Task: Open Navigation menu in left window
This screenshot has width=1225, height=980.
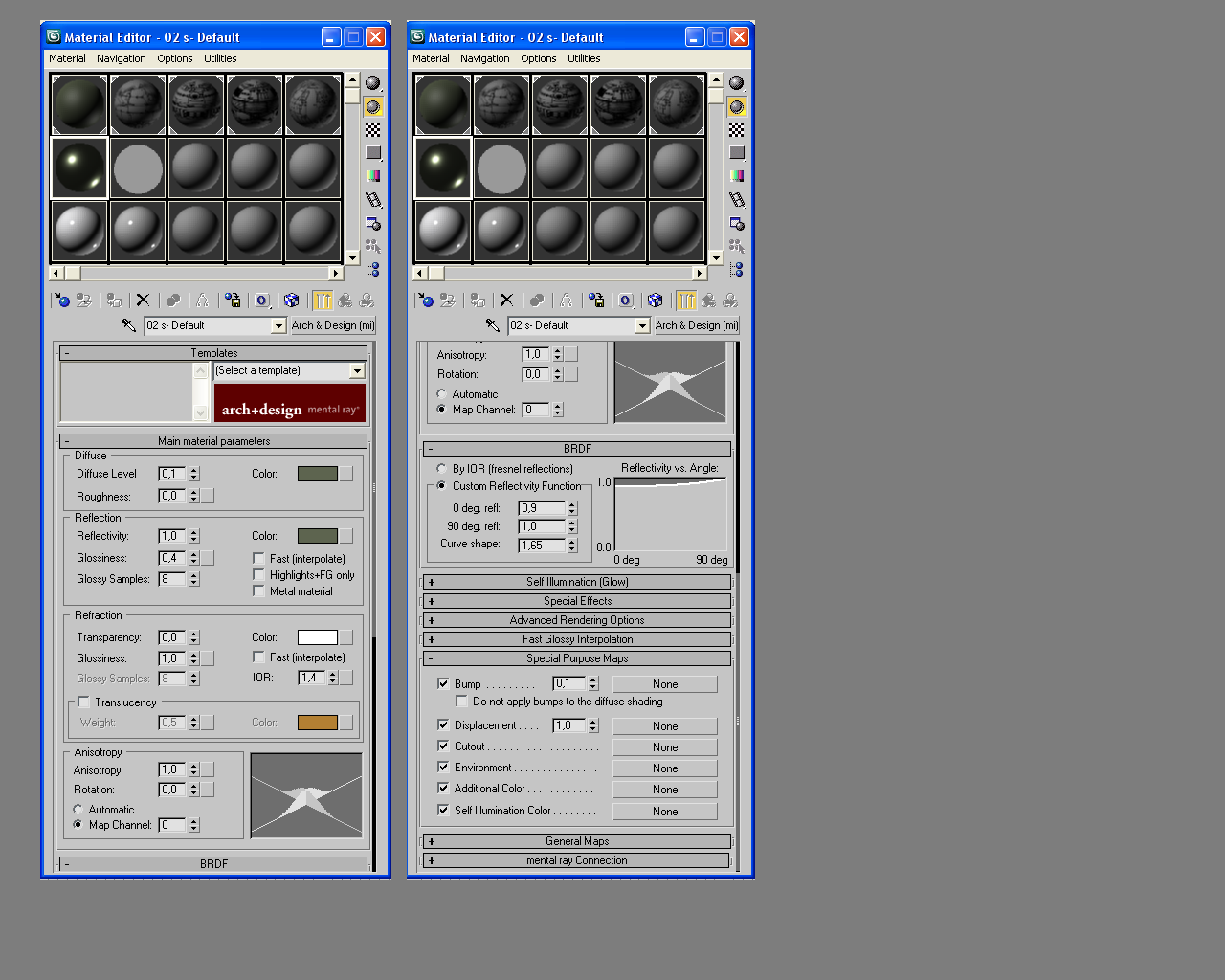Action: tap(122, 58)
